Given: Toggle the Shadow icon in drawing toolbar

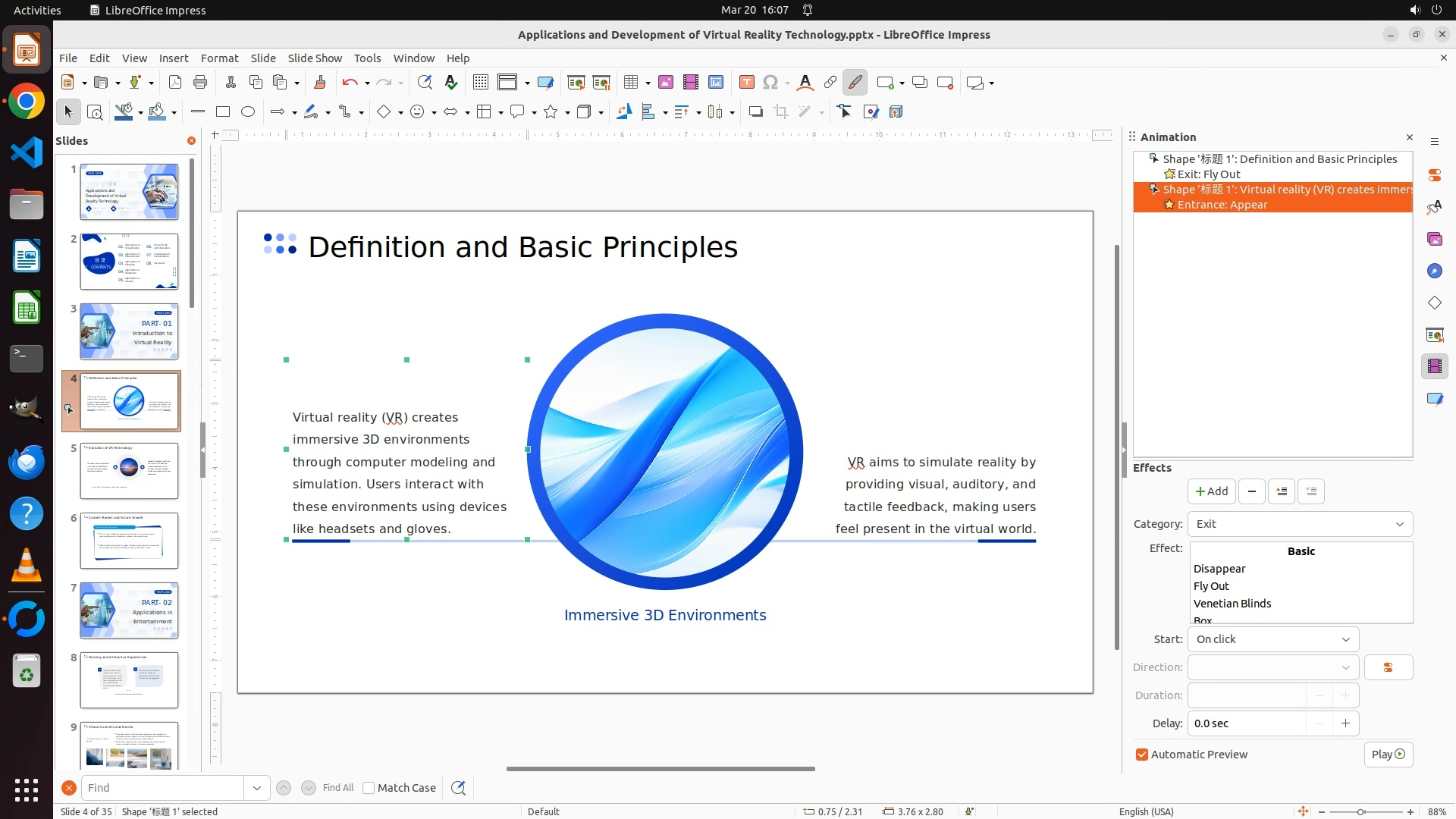Looking at the screenshot, I should click(x=755, y=112).
